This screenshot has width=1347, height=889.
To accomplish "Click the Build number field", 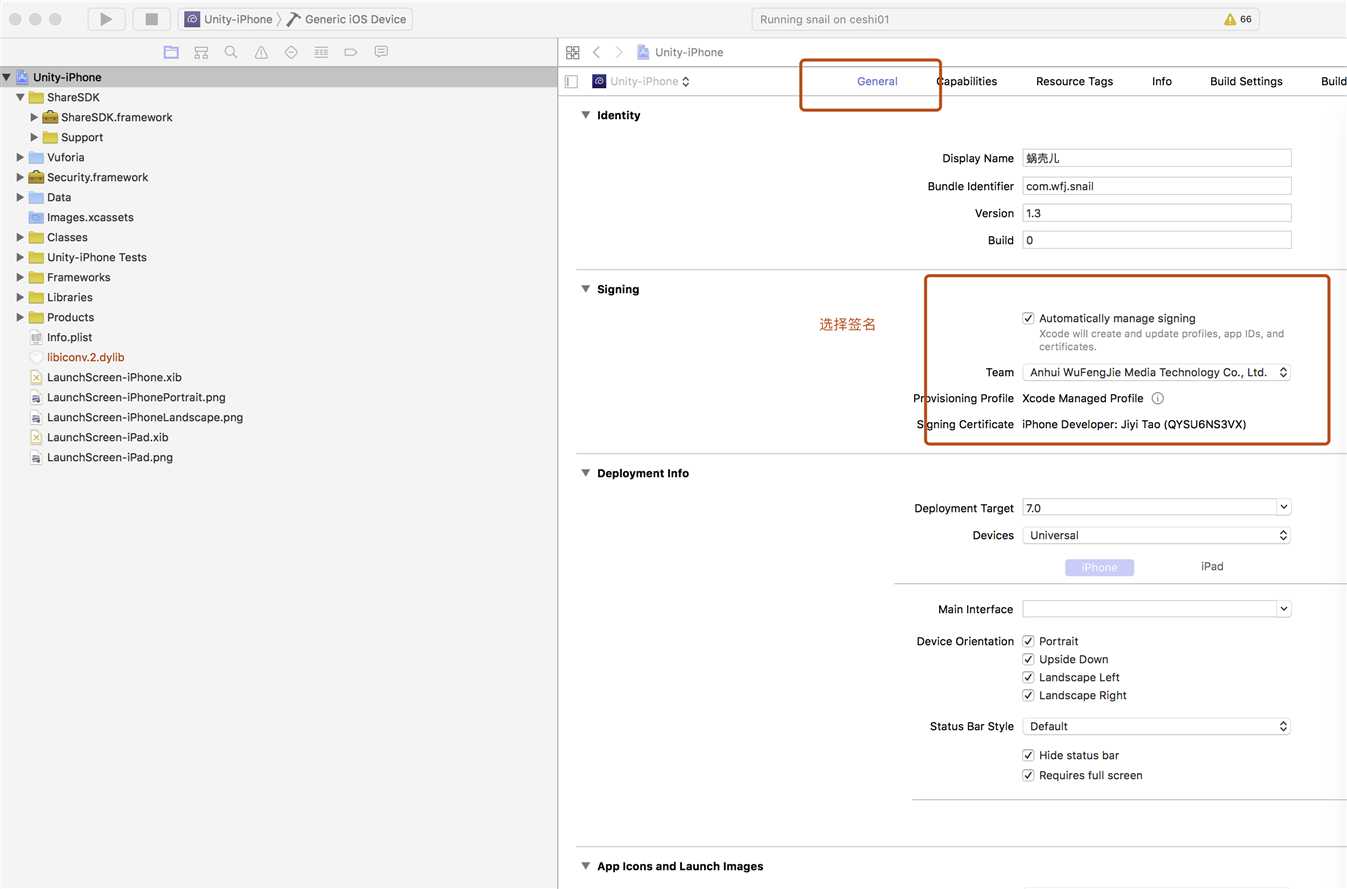I will pyautogui.click(x=1156, y=240).
